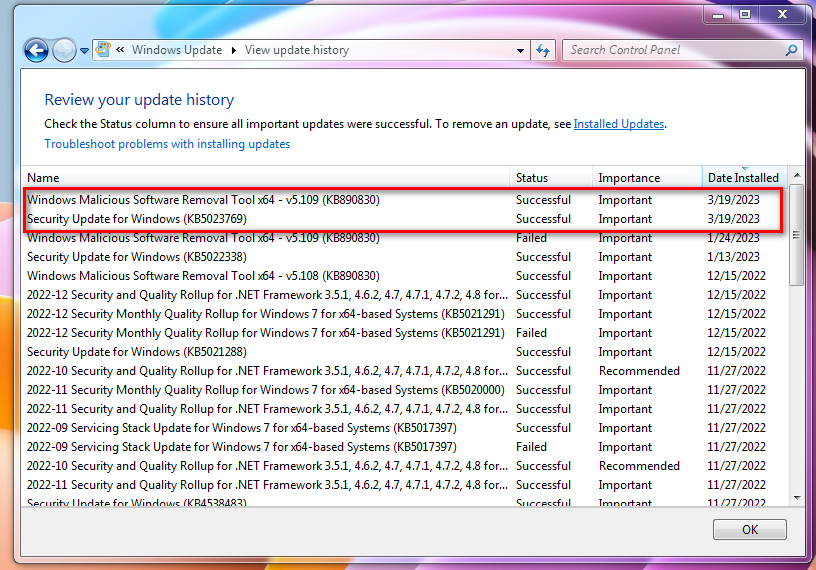Select the Failed KB5021291 rollup status
Viewport: 816px width, 570px height.
click(x=531, y=333)
